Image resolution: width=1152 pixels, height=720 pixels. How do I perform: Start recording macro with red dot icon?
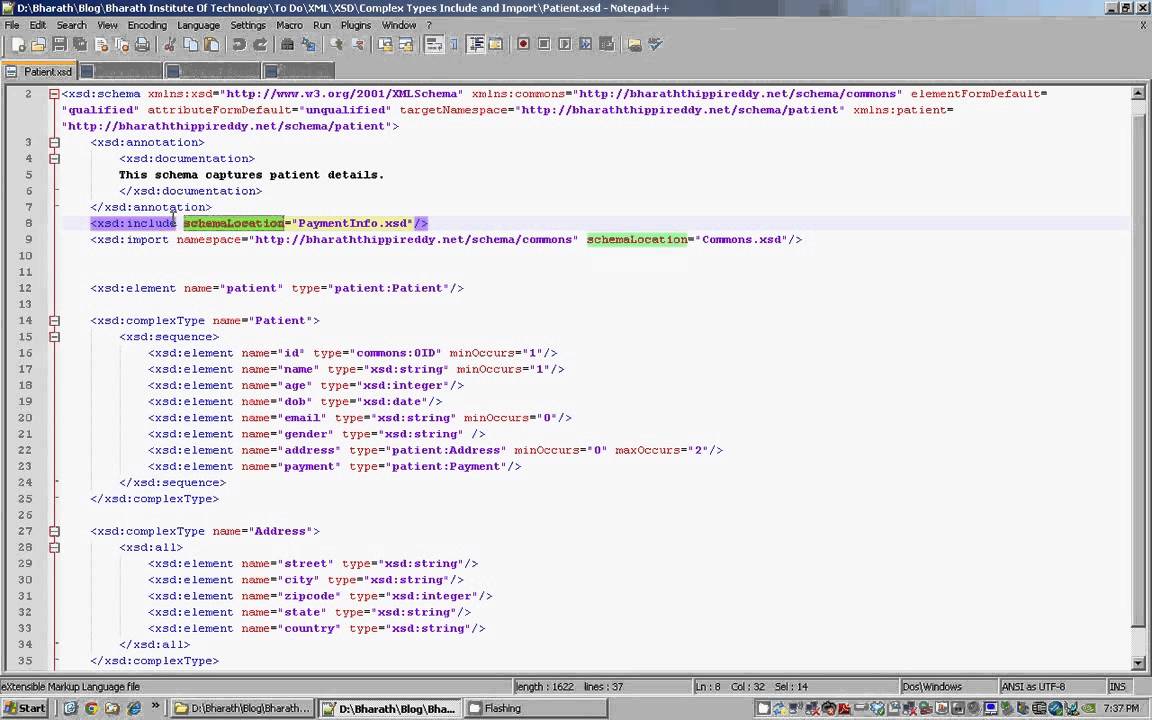(x=523, y=45)
